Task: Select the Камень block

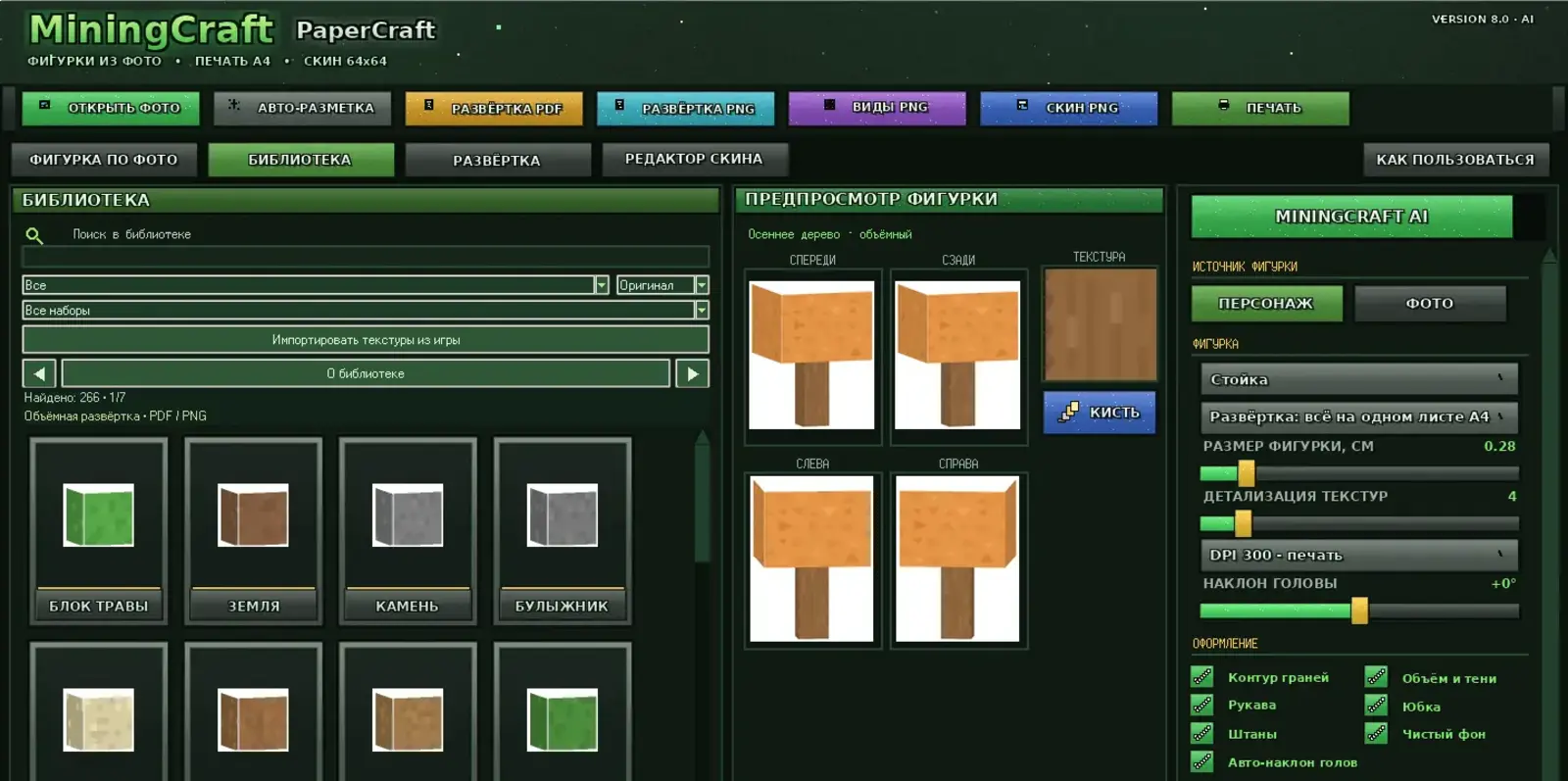Action: pos(408,530)
